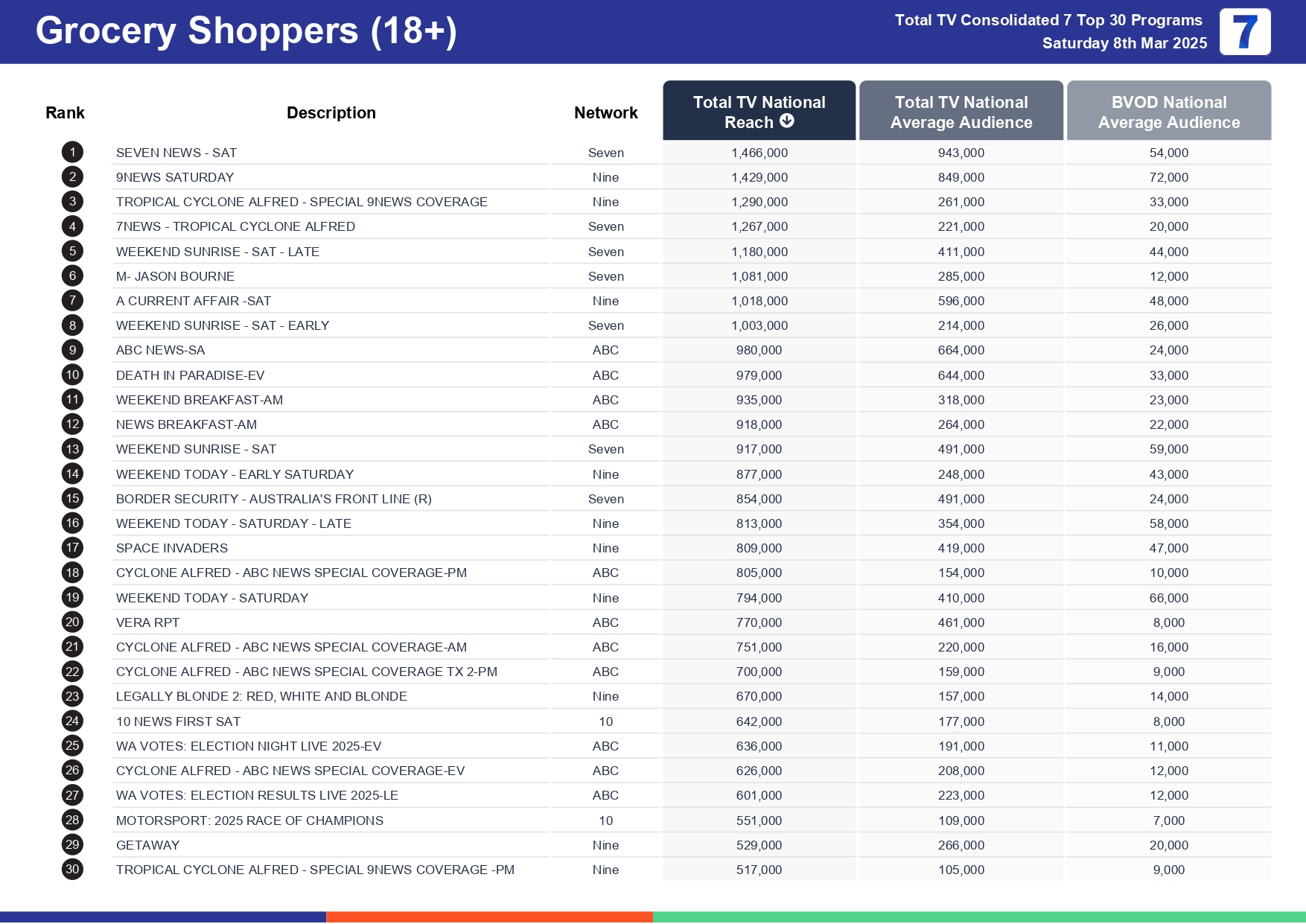Click the Description column heading
1306x924 pixels.
(x=331, y=112)
